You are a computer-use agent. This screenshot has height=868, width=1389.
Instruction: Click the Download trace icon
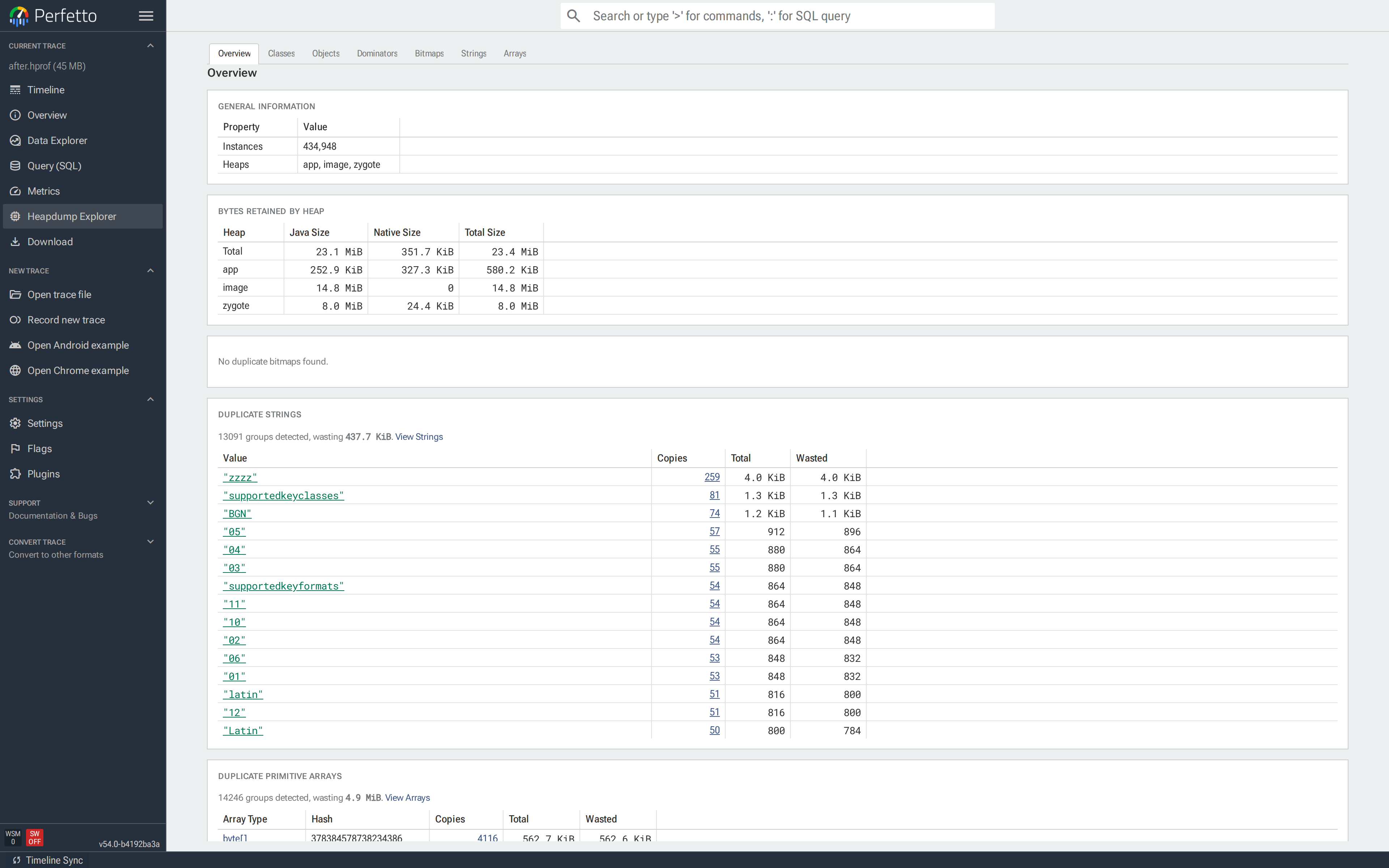point(16,241)
